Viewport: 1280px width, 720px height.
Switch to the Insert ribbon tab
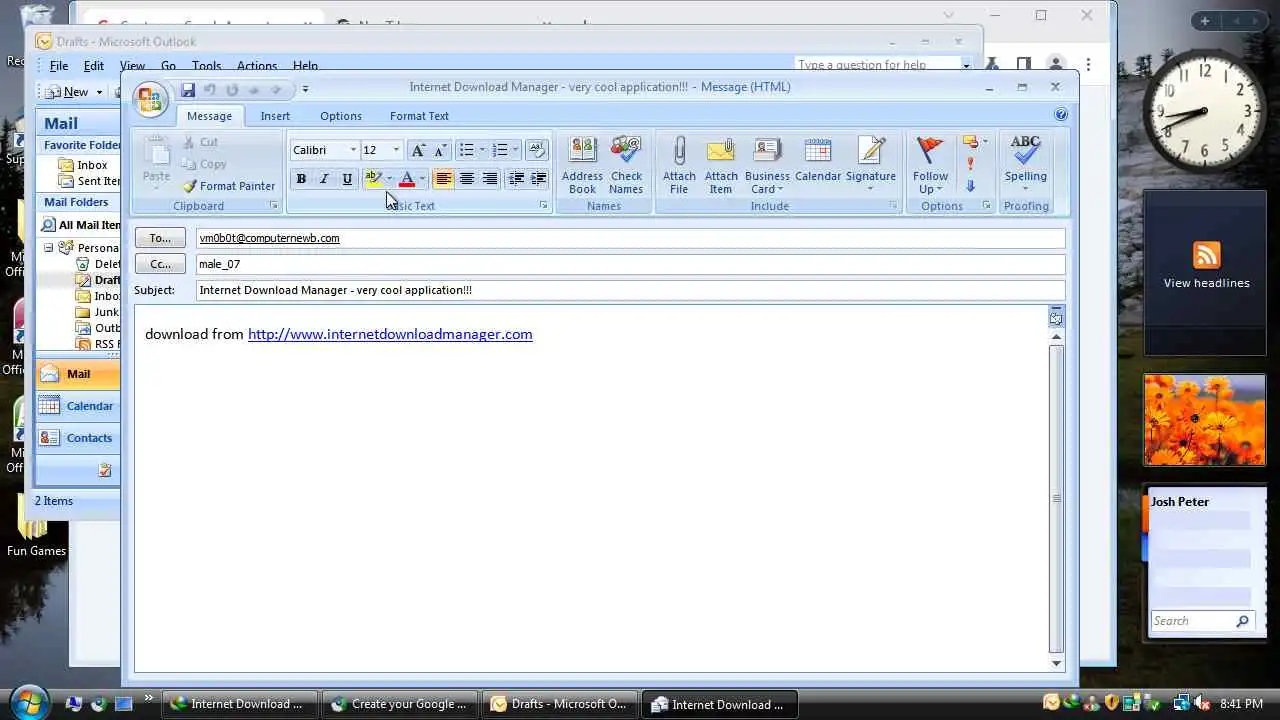coord(275,116)
